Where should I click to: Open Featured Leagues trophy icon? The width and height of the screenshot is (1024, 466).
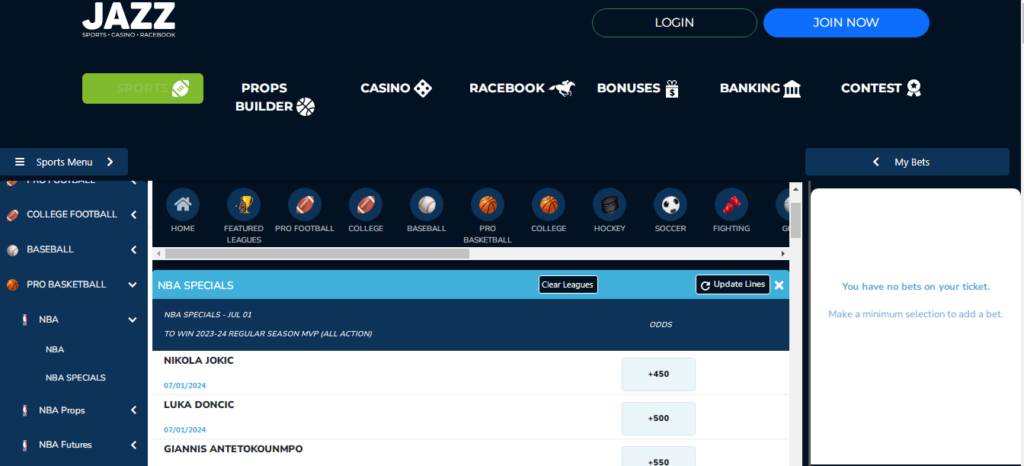[x=244, y=205]
